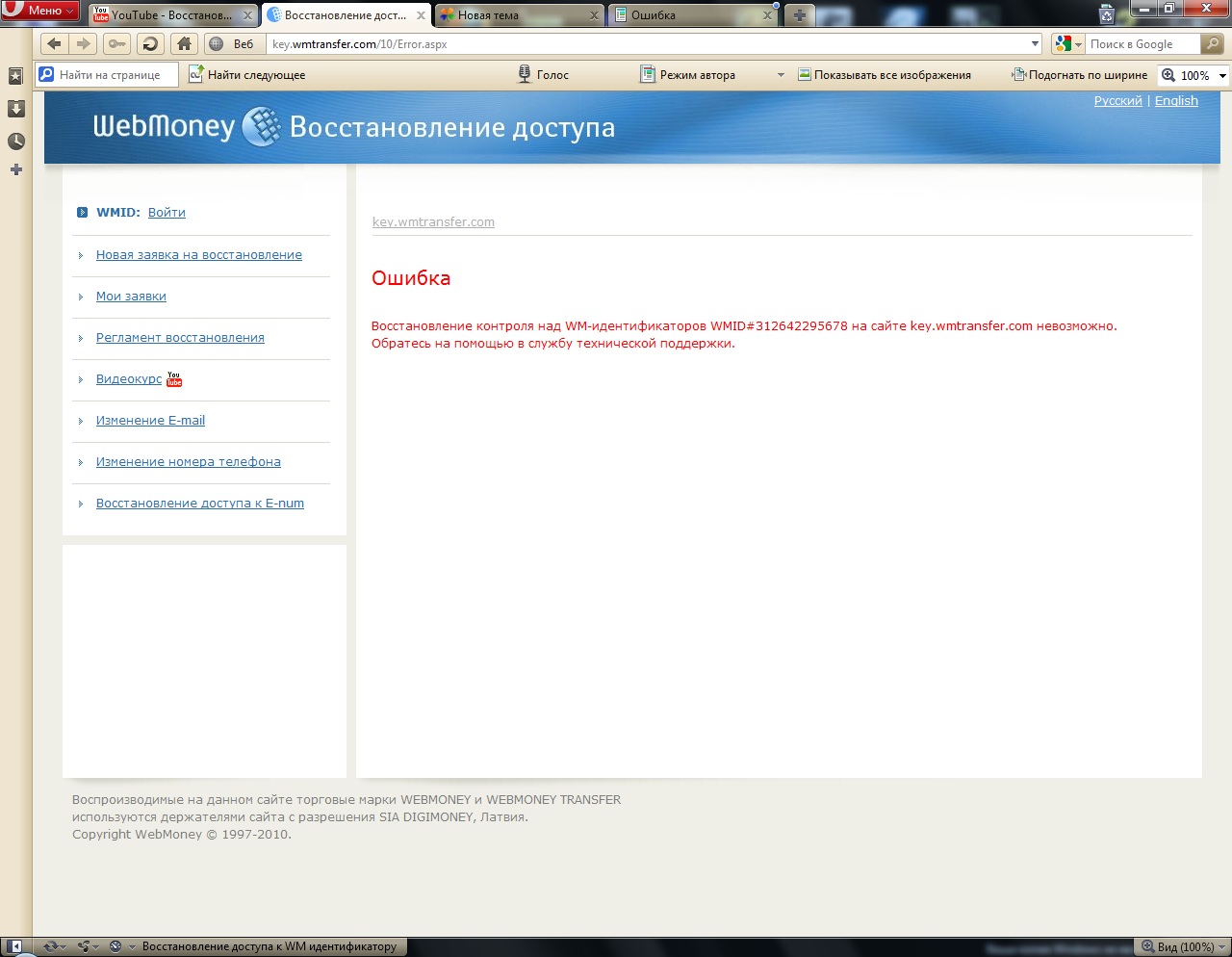1232x957 pixels.
Task: Open the Вид (100%) zoom control
Action: [x=1185, y=946]
